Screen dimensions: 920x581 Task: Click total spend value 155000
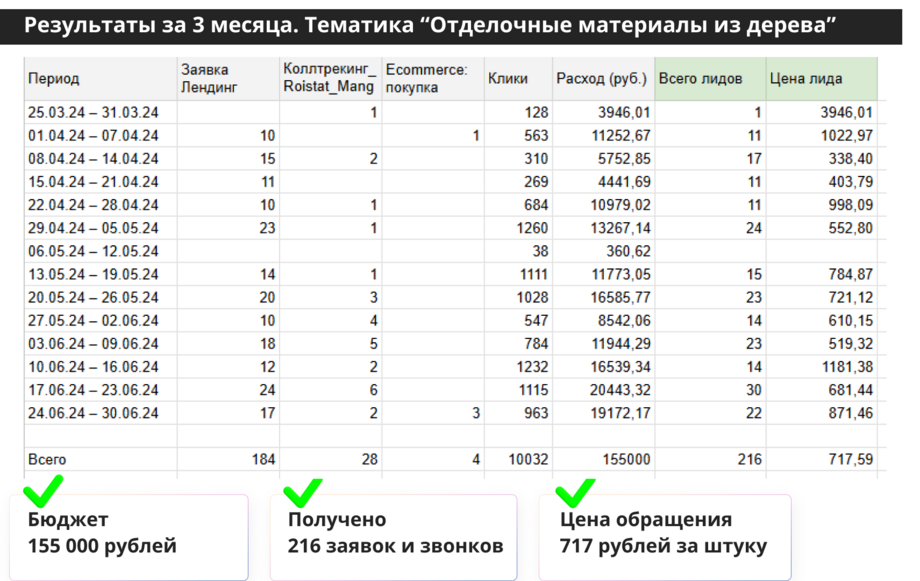coord(626,460)
